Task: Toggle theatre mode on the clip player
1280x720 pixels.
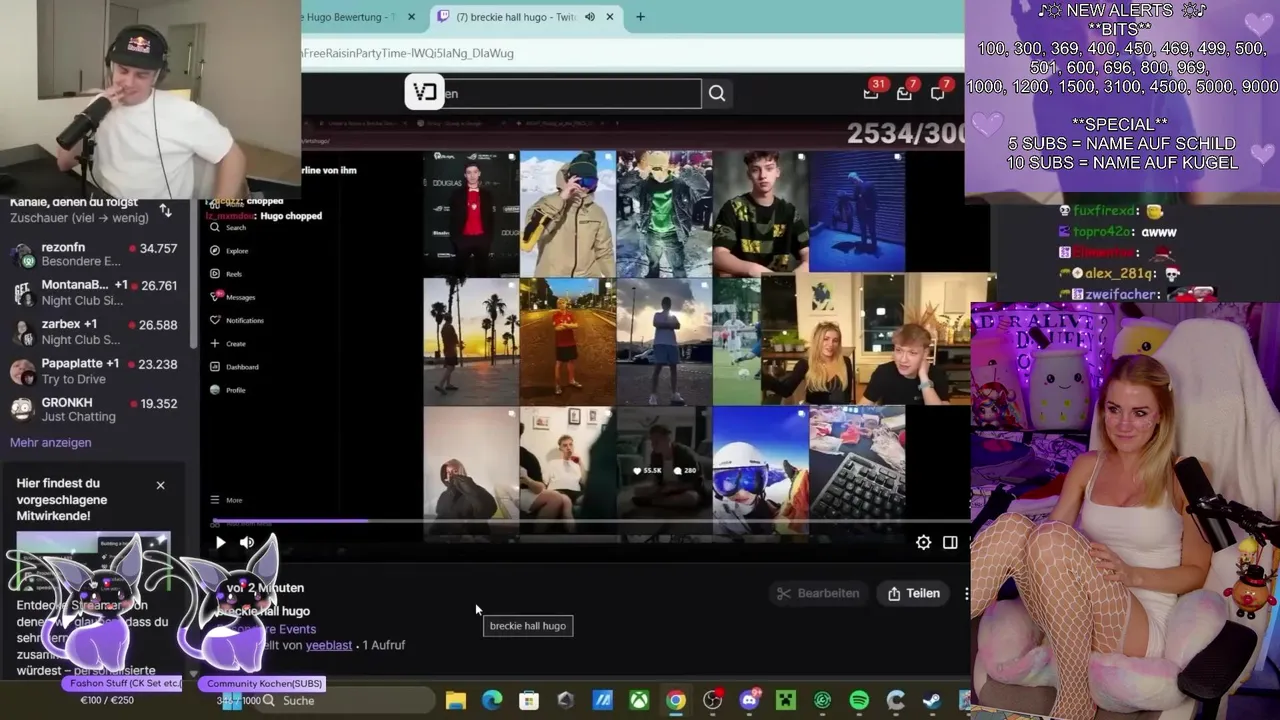Action: pos(950,542)
